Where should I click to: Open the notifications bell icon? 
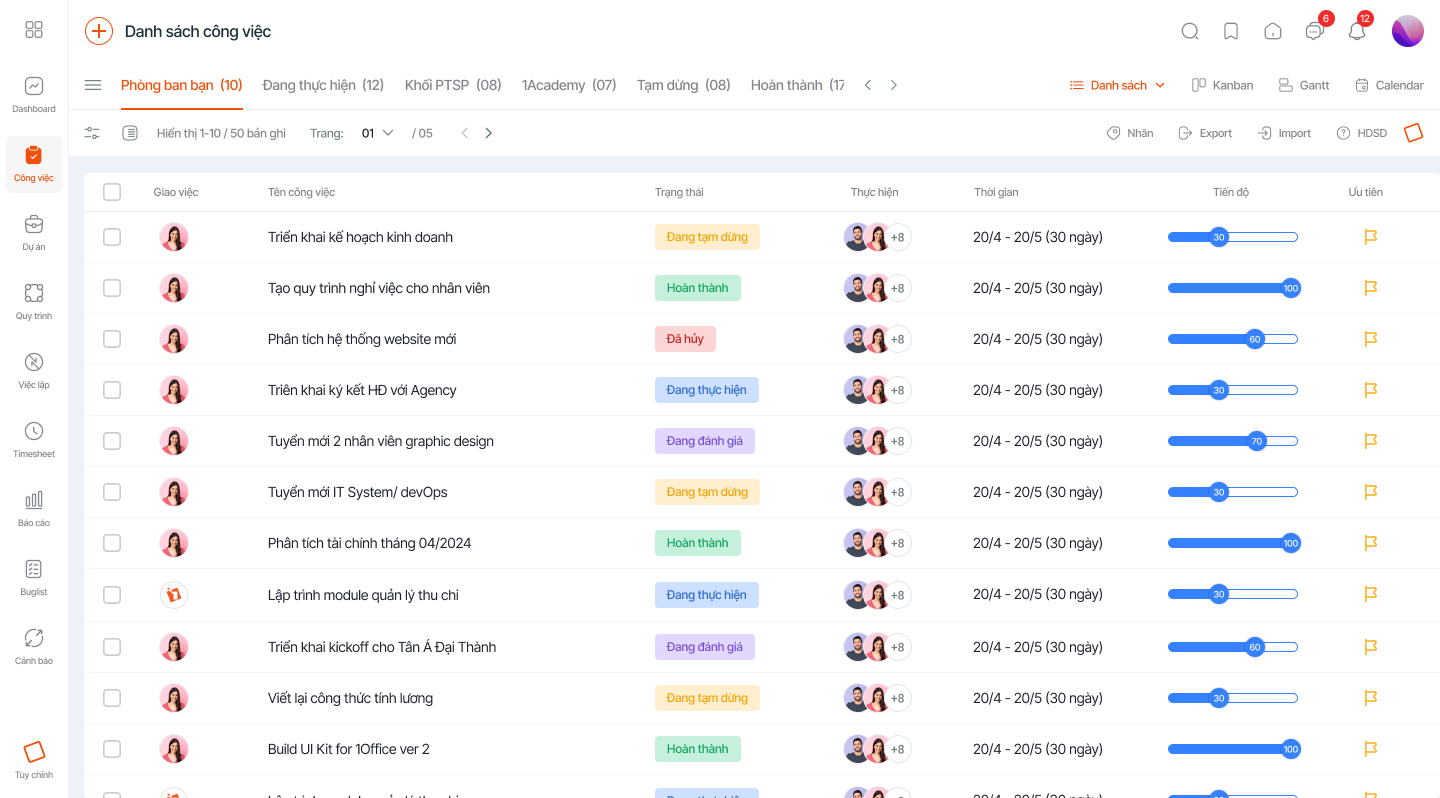[1356, 31]
